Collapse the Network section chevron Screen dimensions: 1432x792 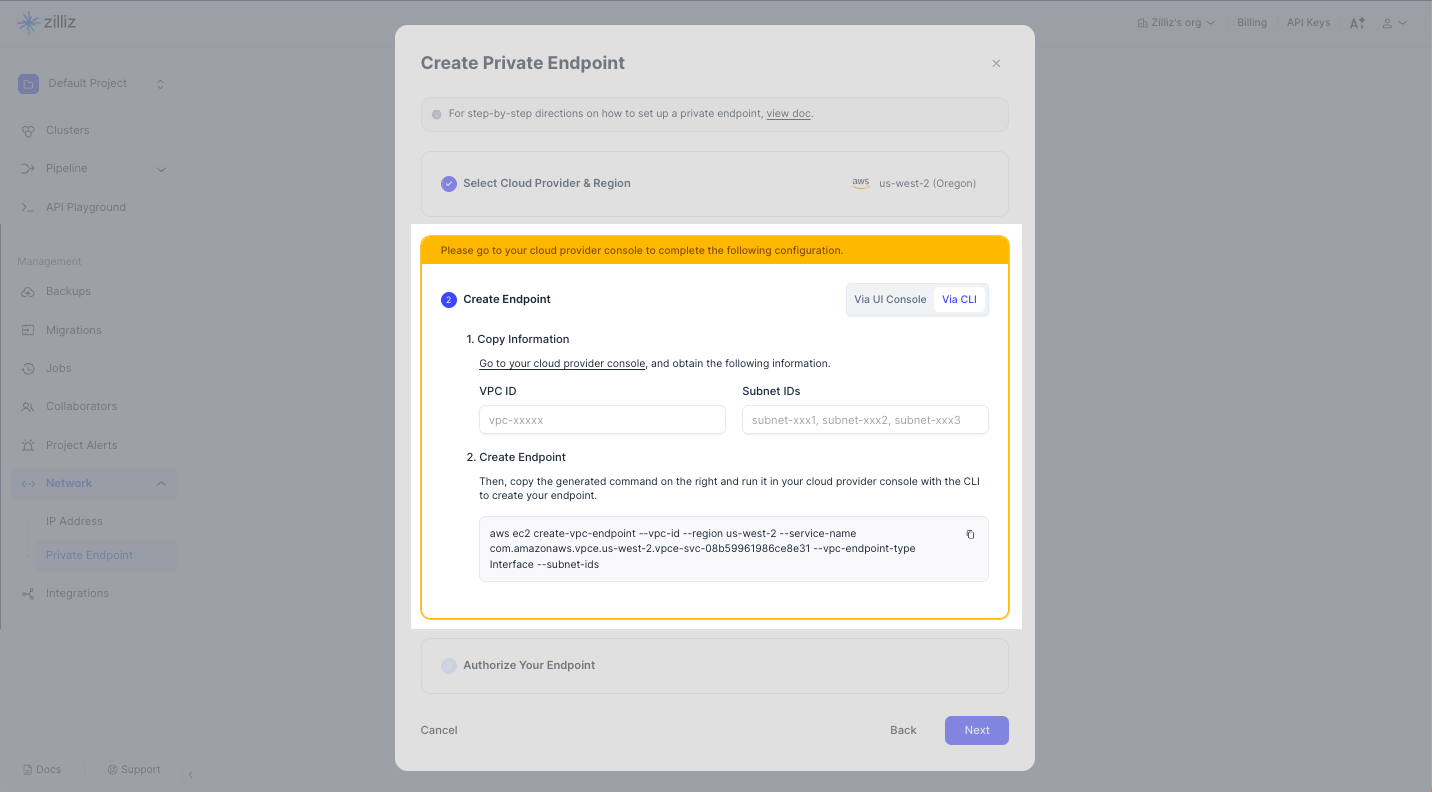click(x=161, y=484)
